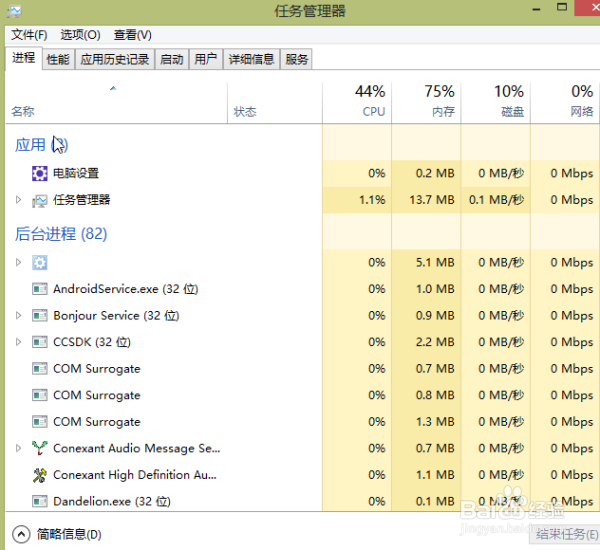Select the Dandelion.exe (32 位) row
This screenshot has height=550, width=600.
coord(303,501)
